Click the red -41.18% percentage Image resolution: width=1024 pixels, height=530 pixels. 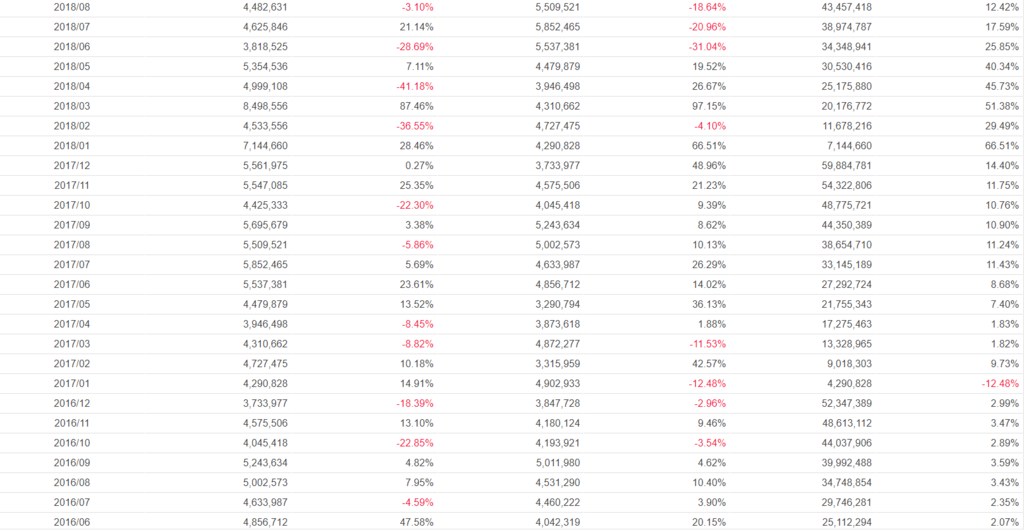click(413, 86)
